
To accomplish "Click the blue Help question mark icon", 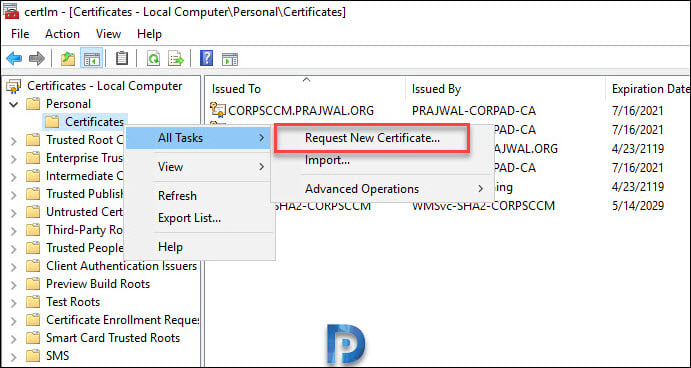I will 206,58.
